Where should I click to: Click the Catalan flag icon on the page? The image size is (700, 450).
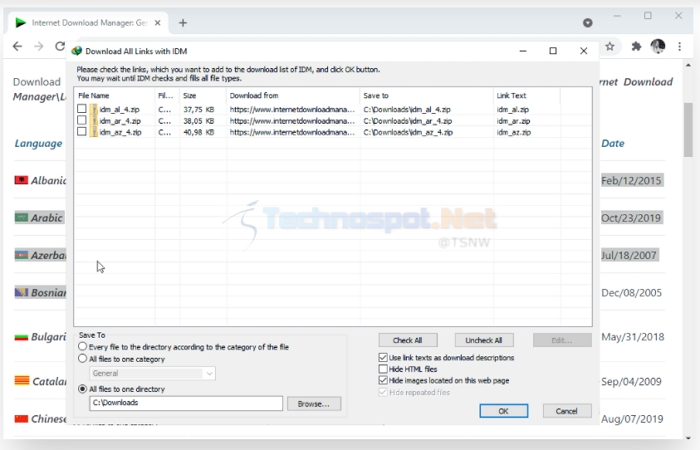(22, 380)
